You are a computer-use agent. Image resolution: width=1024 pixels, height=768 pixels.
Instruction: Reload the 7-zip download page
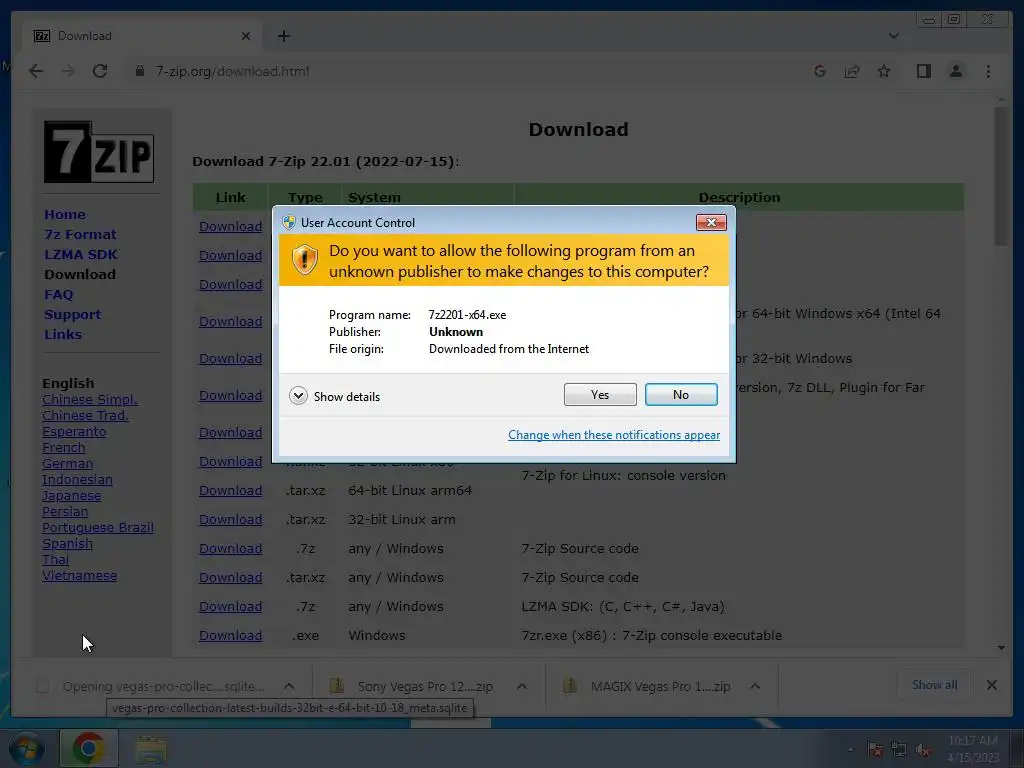click(x=100, y=71)
